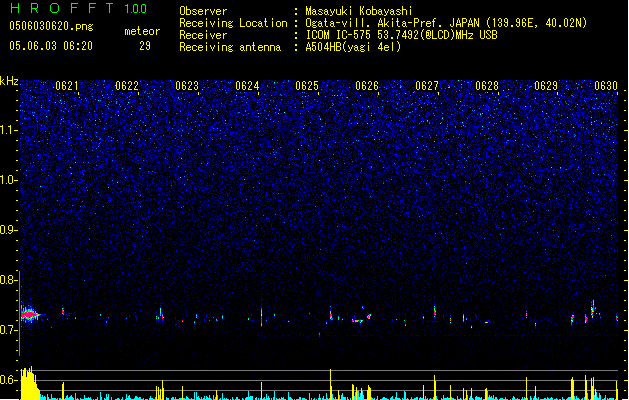The image size is (629, 400).
Task: Click the observer name Masayuki Kobayashi
Action: click(359, 11)
